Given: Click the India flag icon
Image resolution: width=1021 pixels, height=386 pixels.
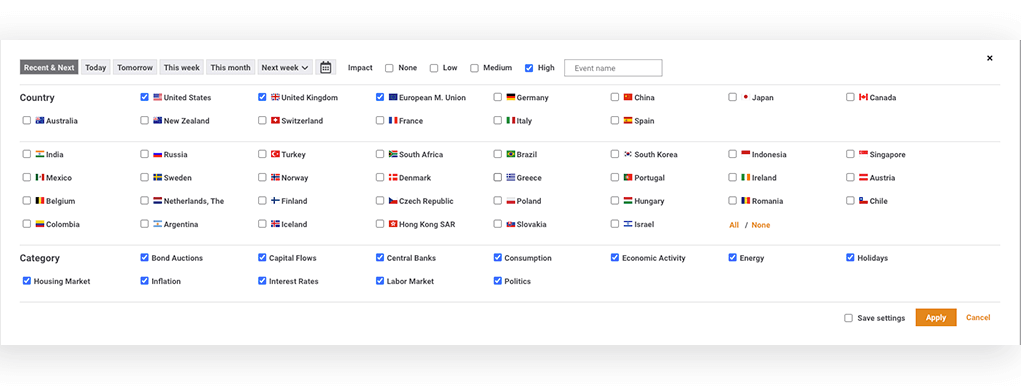Looking at the screenshot, I should click(40, 154).
